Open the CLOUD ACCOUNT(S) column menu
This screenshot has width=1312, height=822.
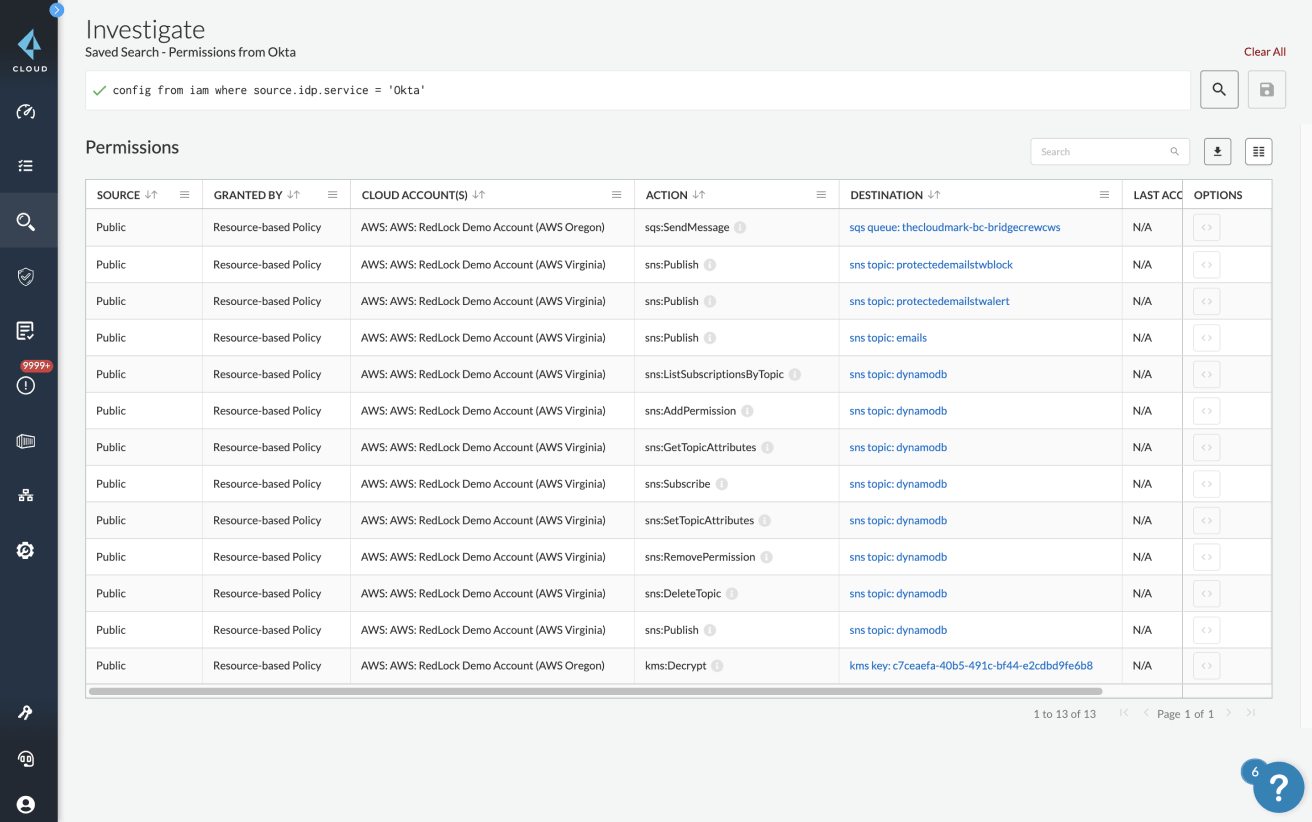(617, 195)
